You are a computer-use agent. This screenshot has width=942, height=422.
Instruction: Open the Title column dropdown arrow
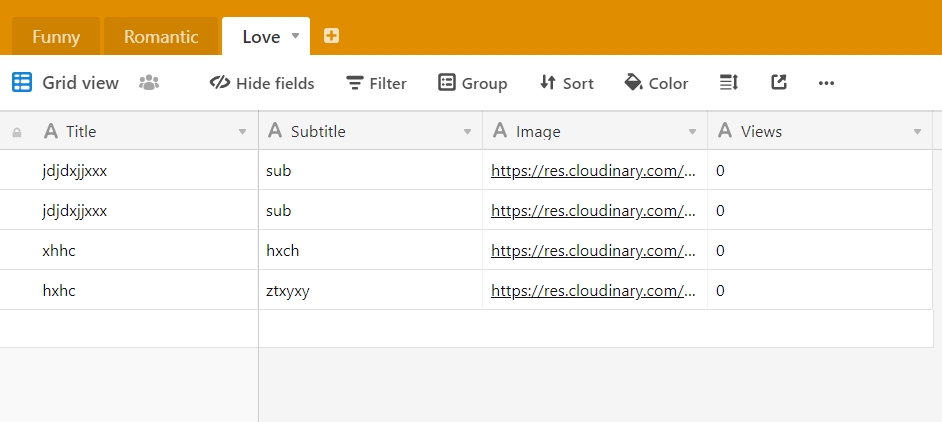(242, 132)
